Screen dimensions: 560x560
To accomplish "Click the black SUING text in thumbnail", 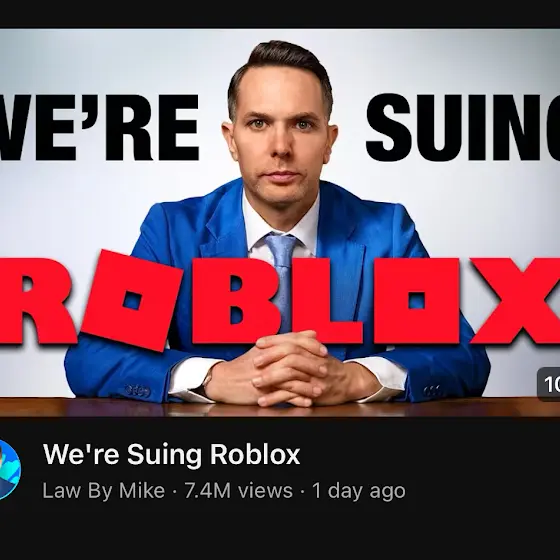I will click(x=463, y=128).
